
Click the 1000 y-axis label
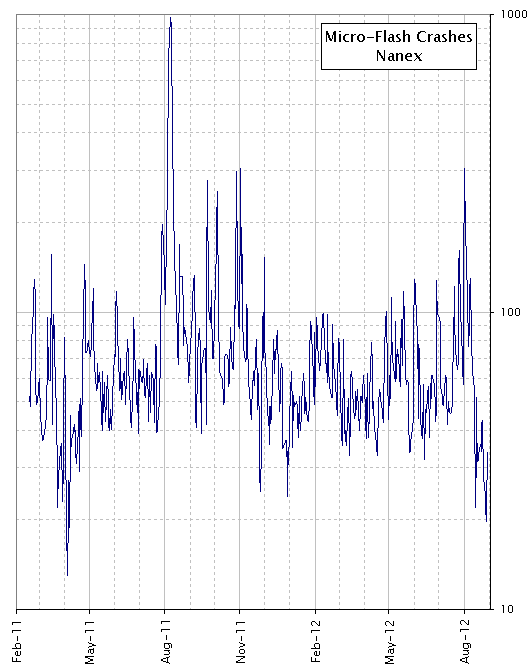[x=514, y=15]
